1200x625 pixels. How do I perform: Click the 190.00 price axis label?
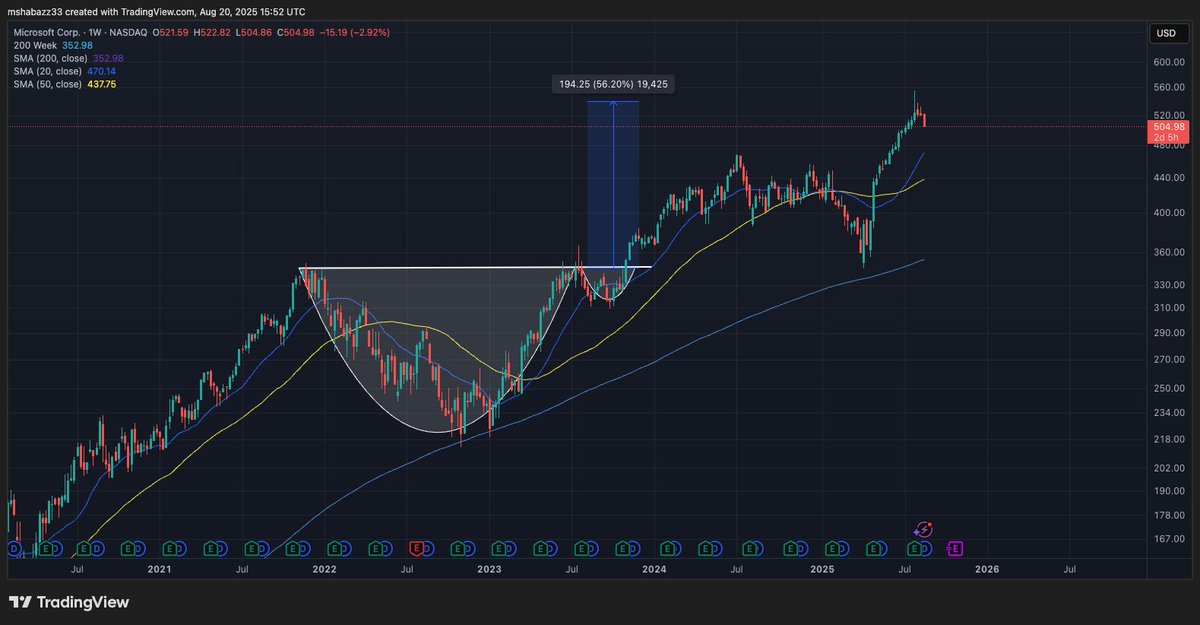coord(1168,491)
